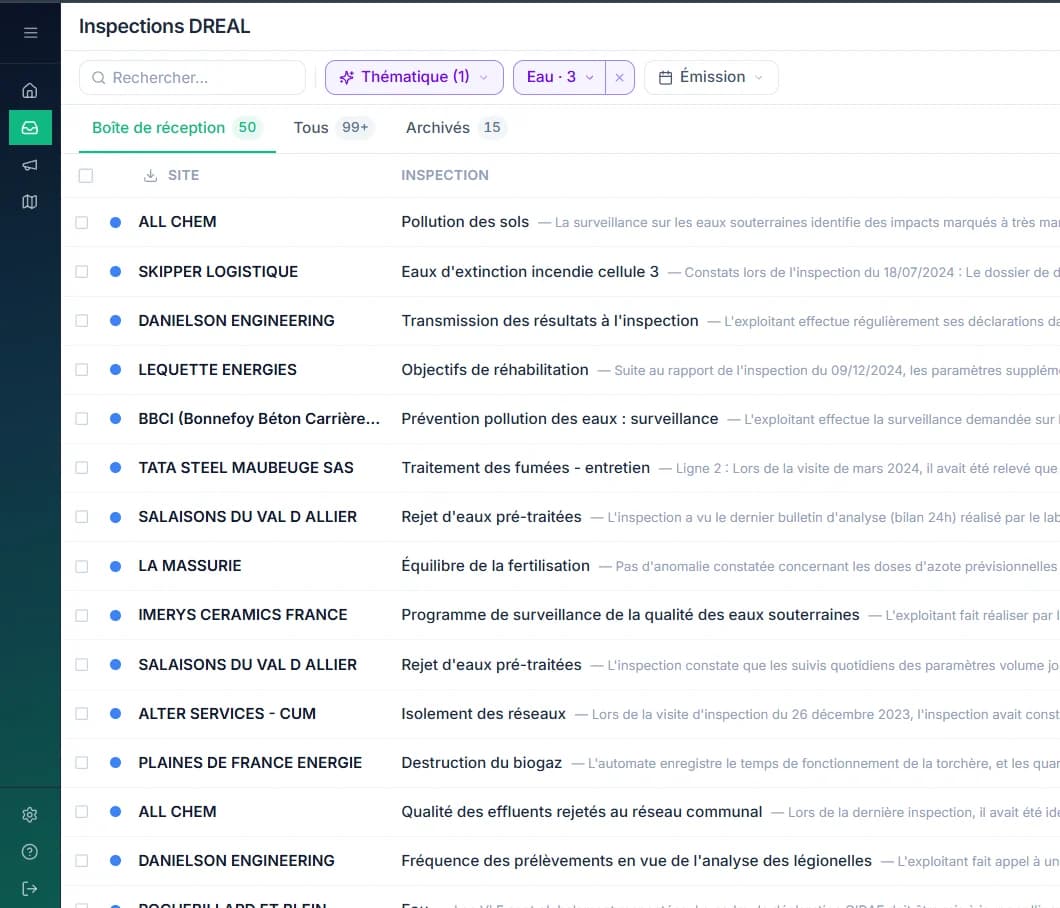
Task: Open the Thématique (1) filter dropdown
Action: 414,77
